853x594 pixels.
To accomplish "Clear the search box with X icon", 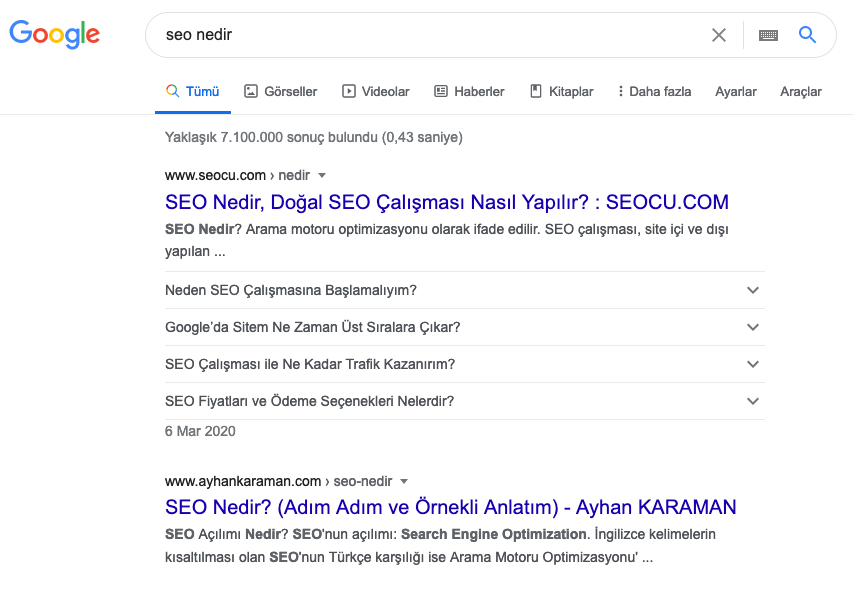I will coord(719,35).
